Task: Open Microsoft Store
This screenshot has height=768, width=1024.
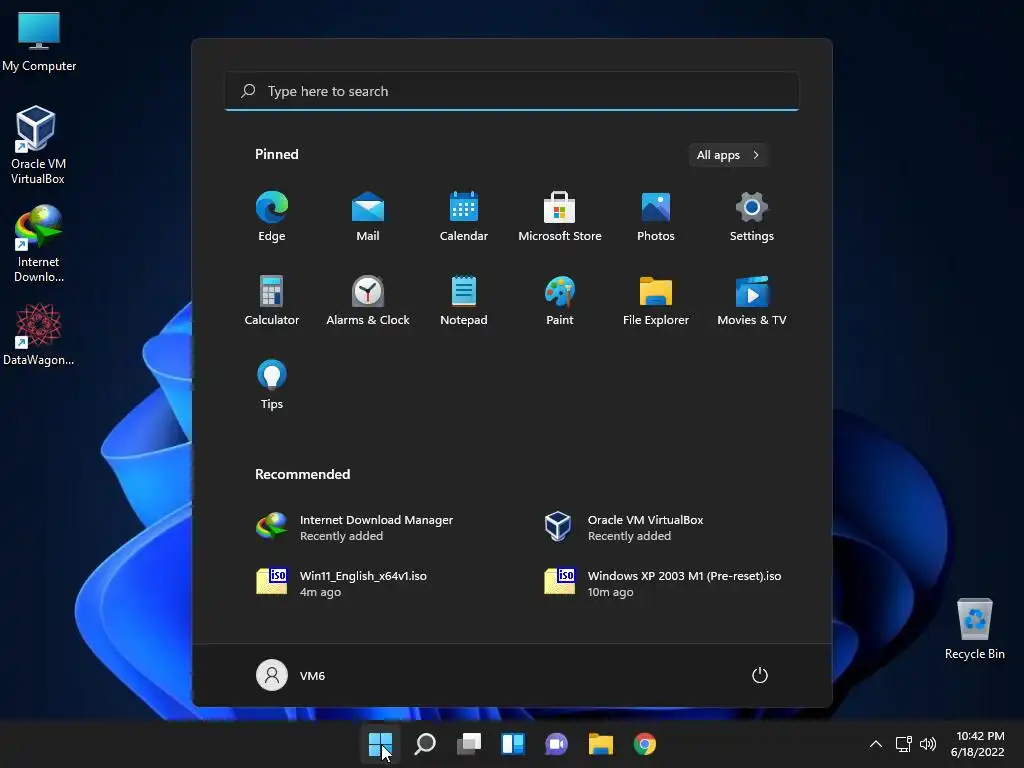Action: tap(560, 217)
